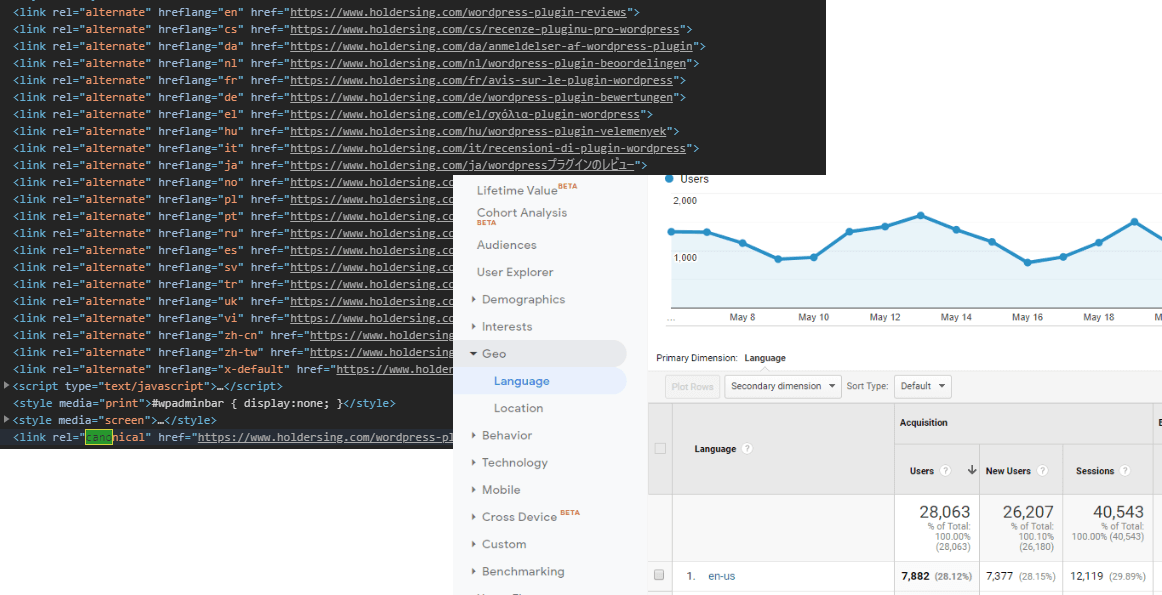Click the zh-cn hreflang value
1162x595 pixels.
[x=240, y=335]
